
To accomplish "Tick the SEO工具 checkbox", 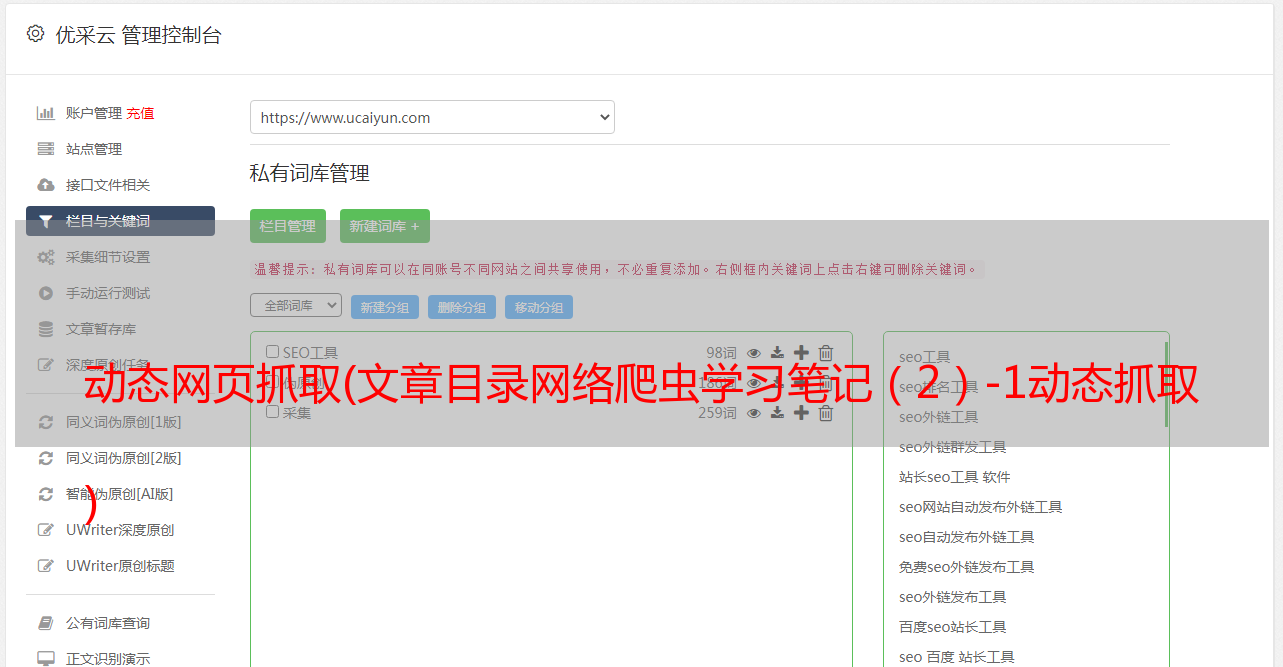I will point(273,352).
